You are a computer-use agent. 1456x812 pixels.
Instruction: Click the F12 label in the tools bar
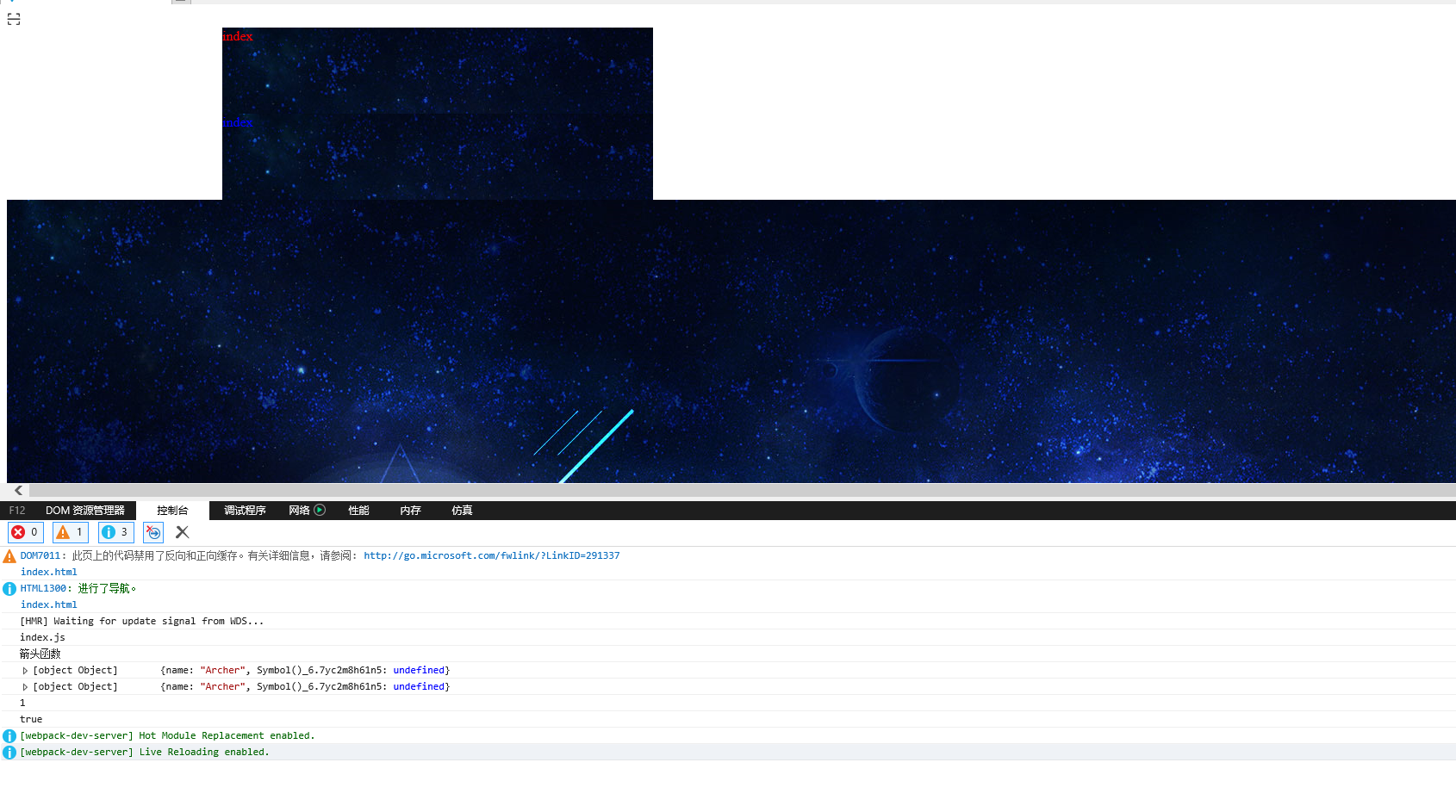[16, 510]
